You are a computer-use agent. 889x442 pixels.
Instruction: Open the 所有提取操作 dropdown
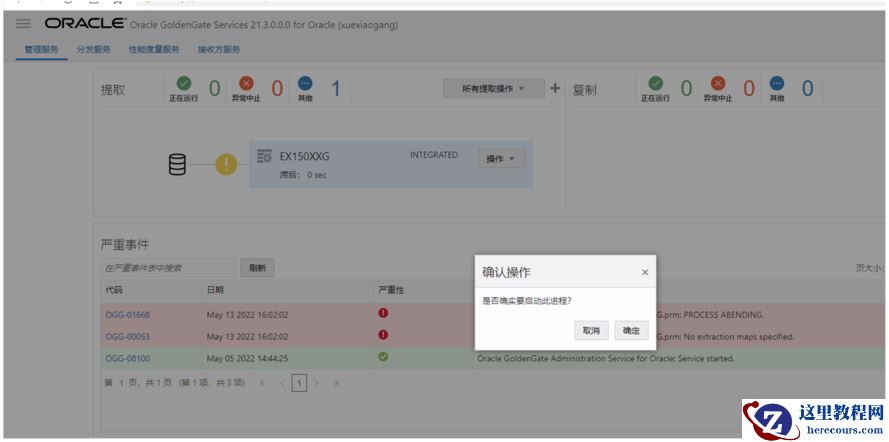pyautogui.click(x=493, y=88)
